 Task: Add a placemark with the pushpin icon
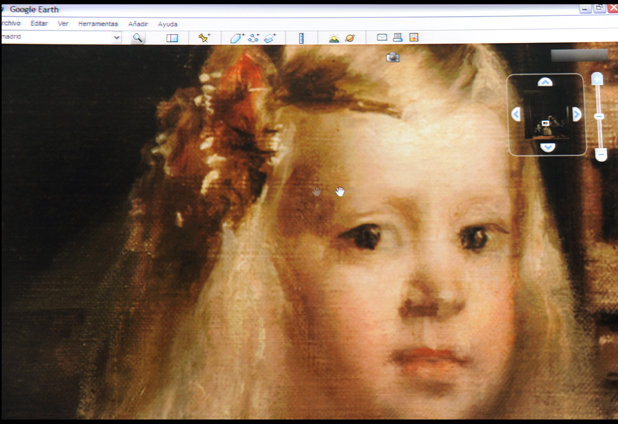tap(204, 38)
